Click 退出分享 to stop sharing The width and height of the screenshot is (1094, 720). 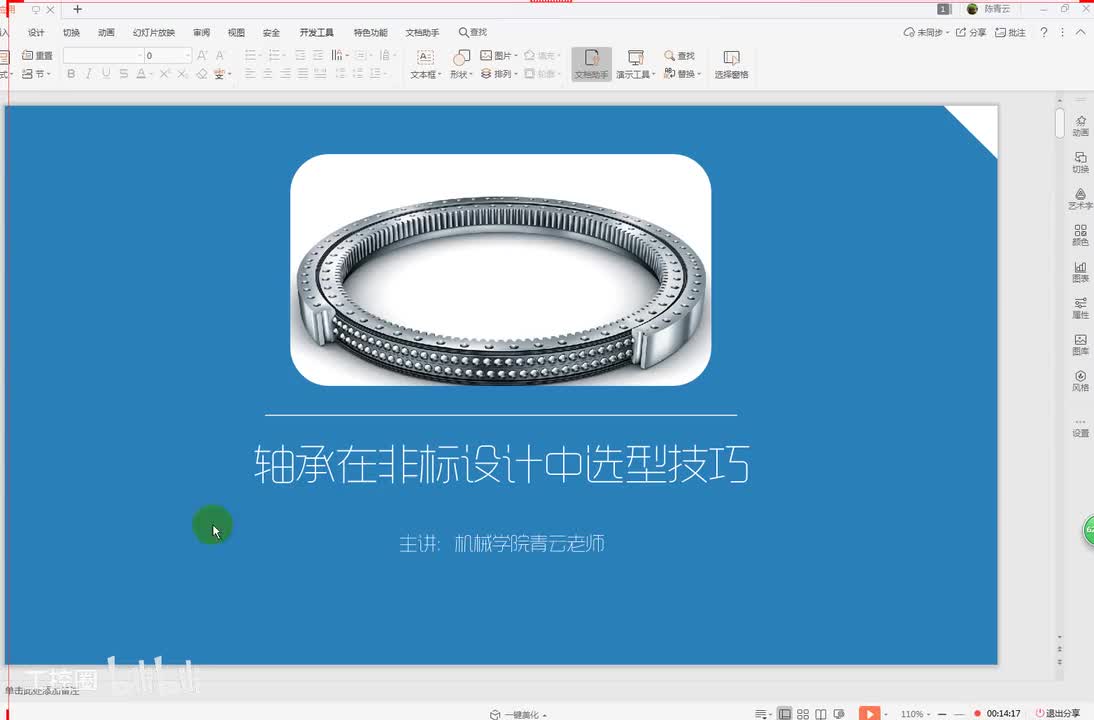point(1058,713)
